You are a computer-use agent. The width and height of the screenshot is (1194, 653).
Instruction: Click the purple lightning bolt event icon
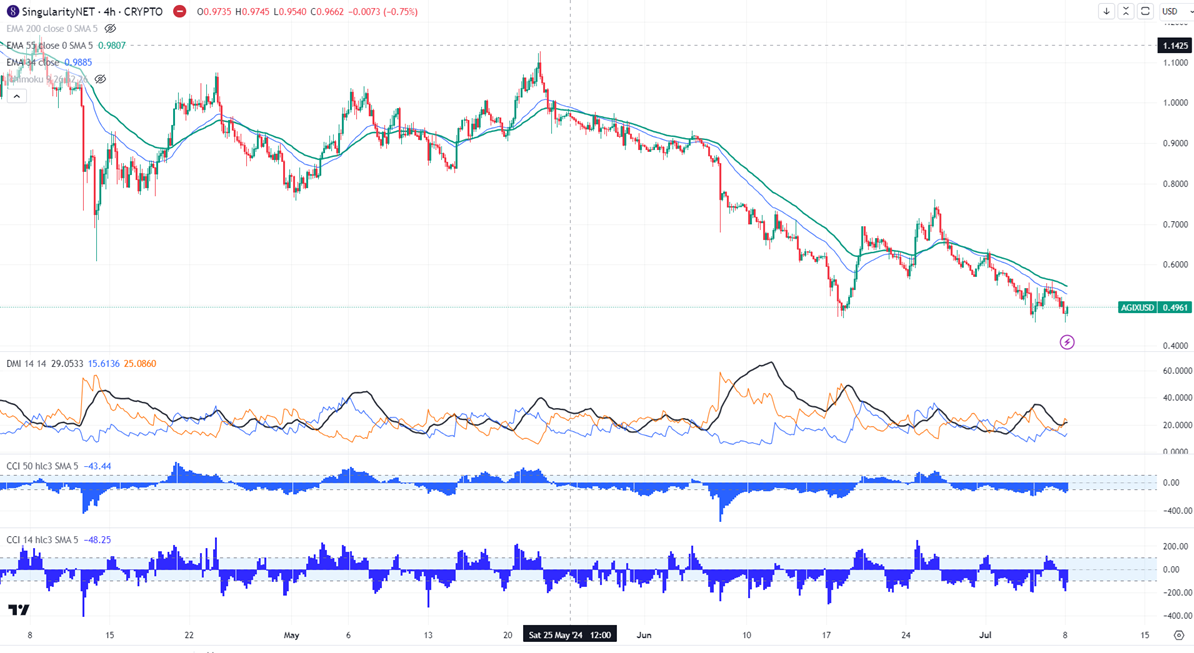[1067, 342]
